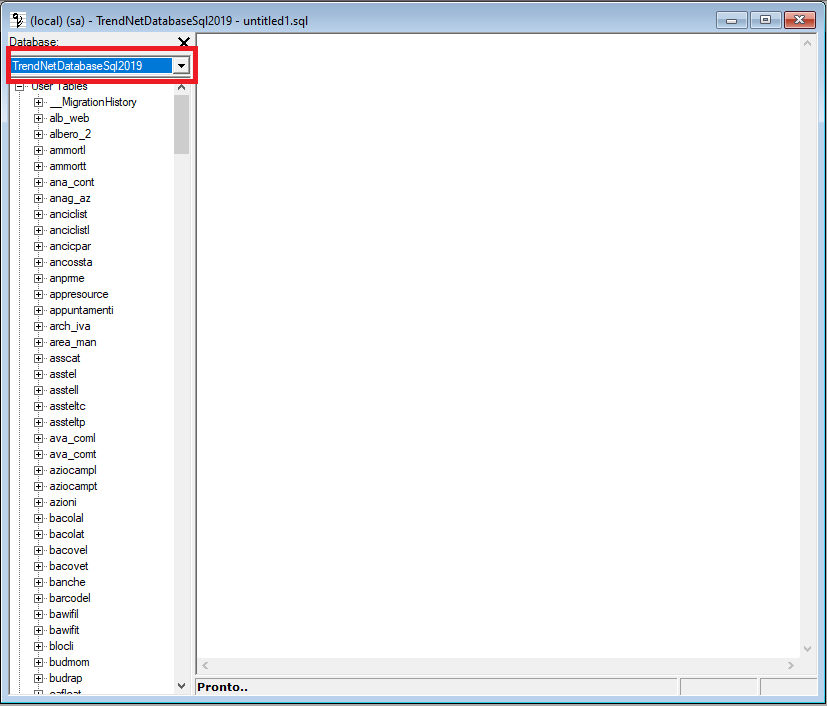This screenshot has width=827, height=706.
Task: Select the banche table
Action: coord(67,582)
